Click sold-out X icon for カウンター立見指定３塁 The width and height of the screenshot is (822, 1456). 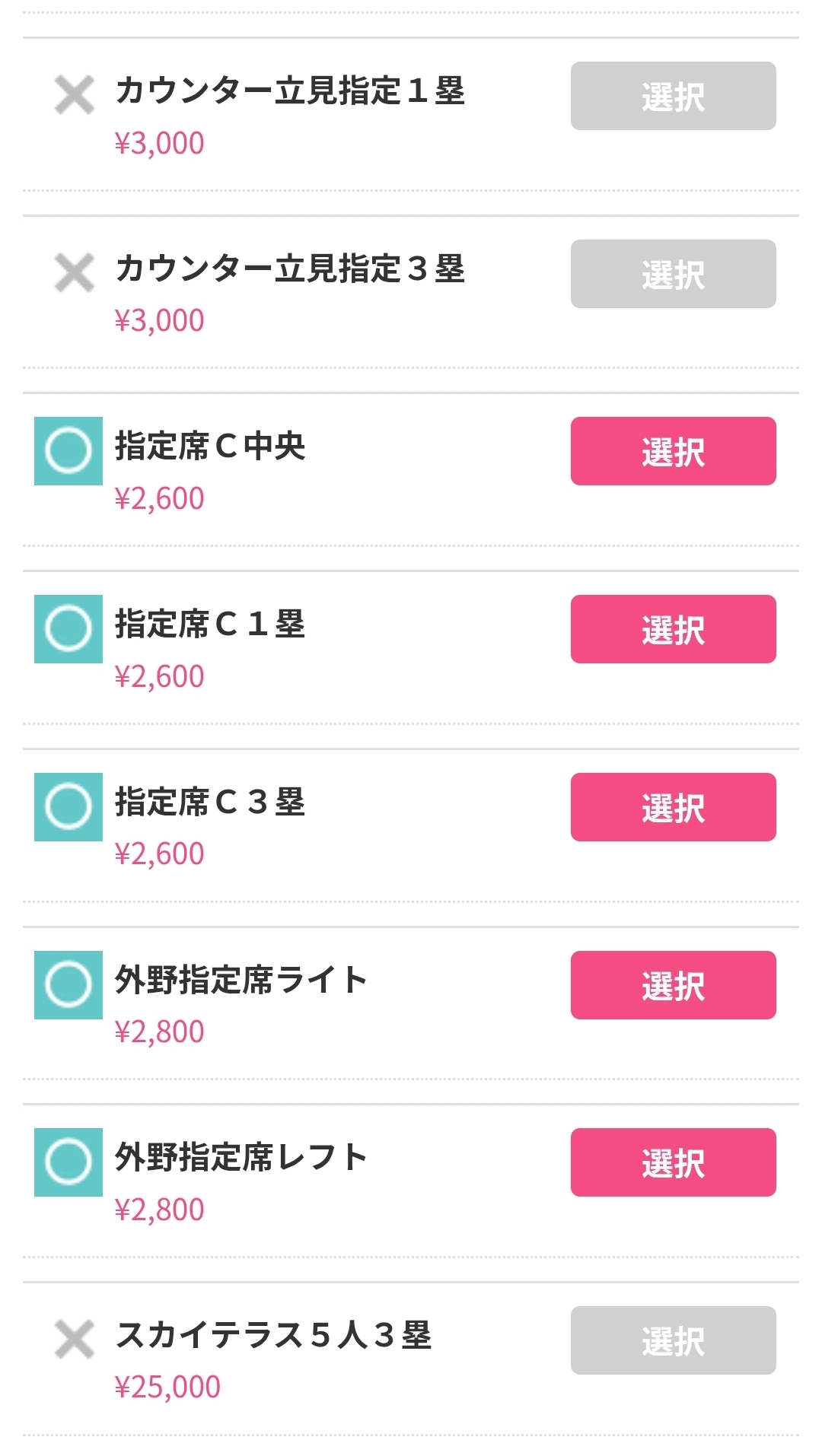(75, 273)
